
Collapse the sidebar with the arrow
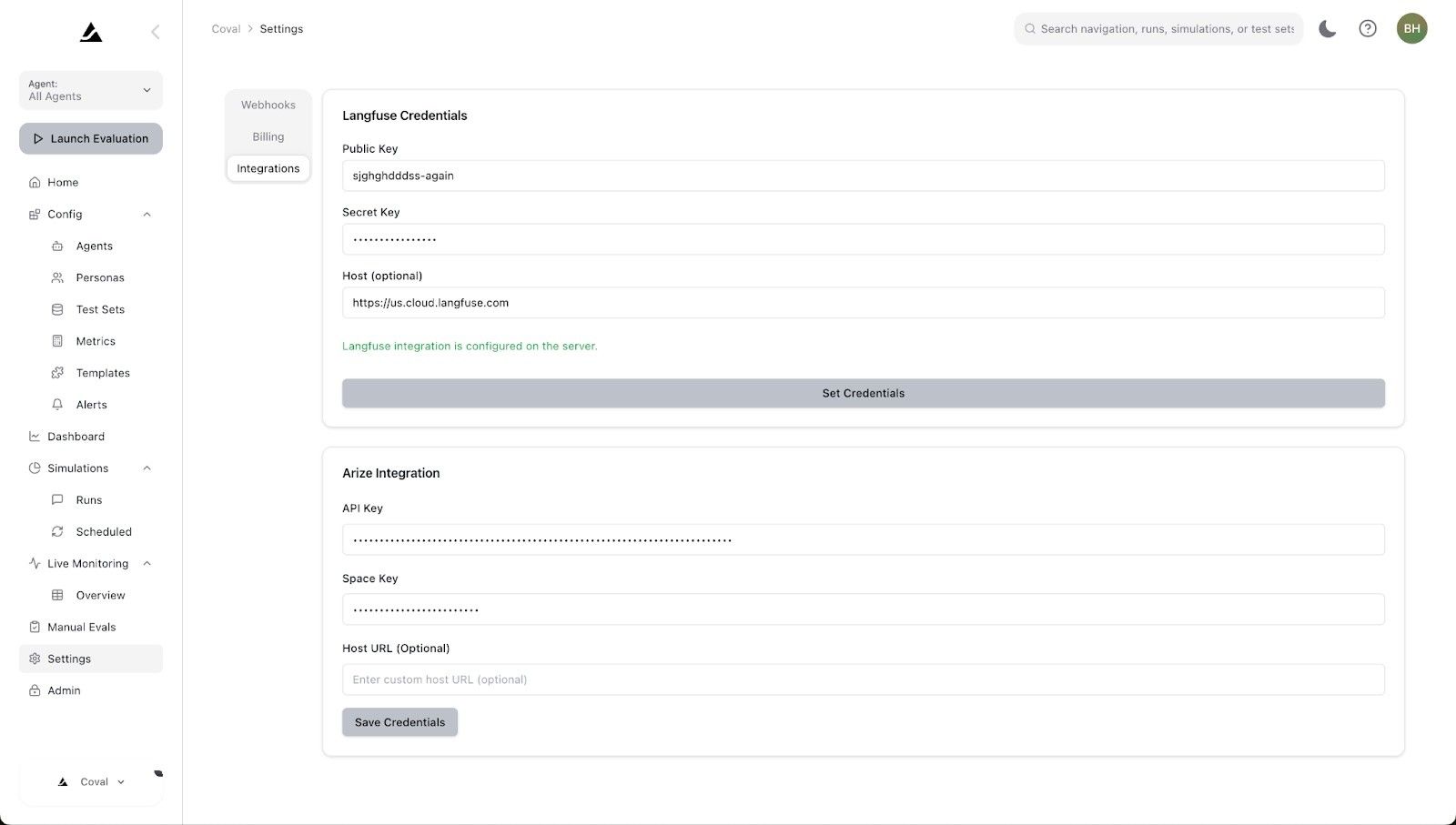(x=156, y=32)
